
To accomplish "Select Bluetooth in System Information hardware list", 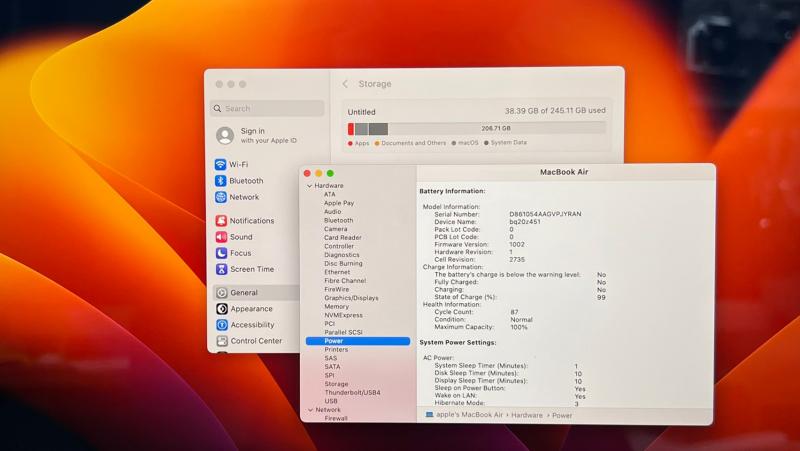I will pos(338,220).
